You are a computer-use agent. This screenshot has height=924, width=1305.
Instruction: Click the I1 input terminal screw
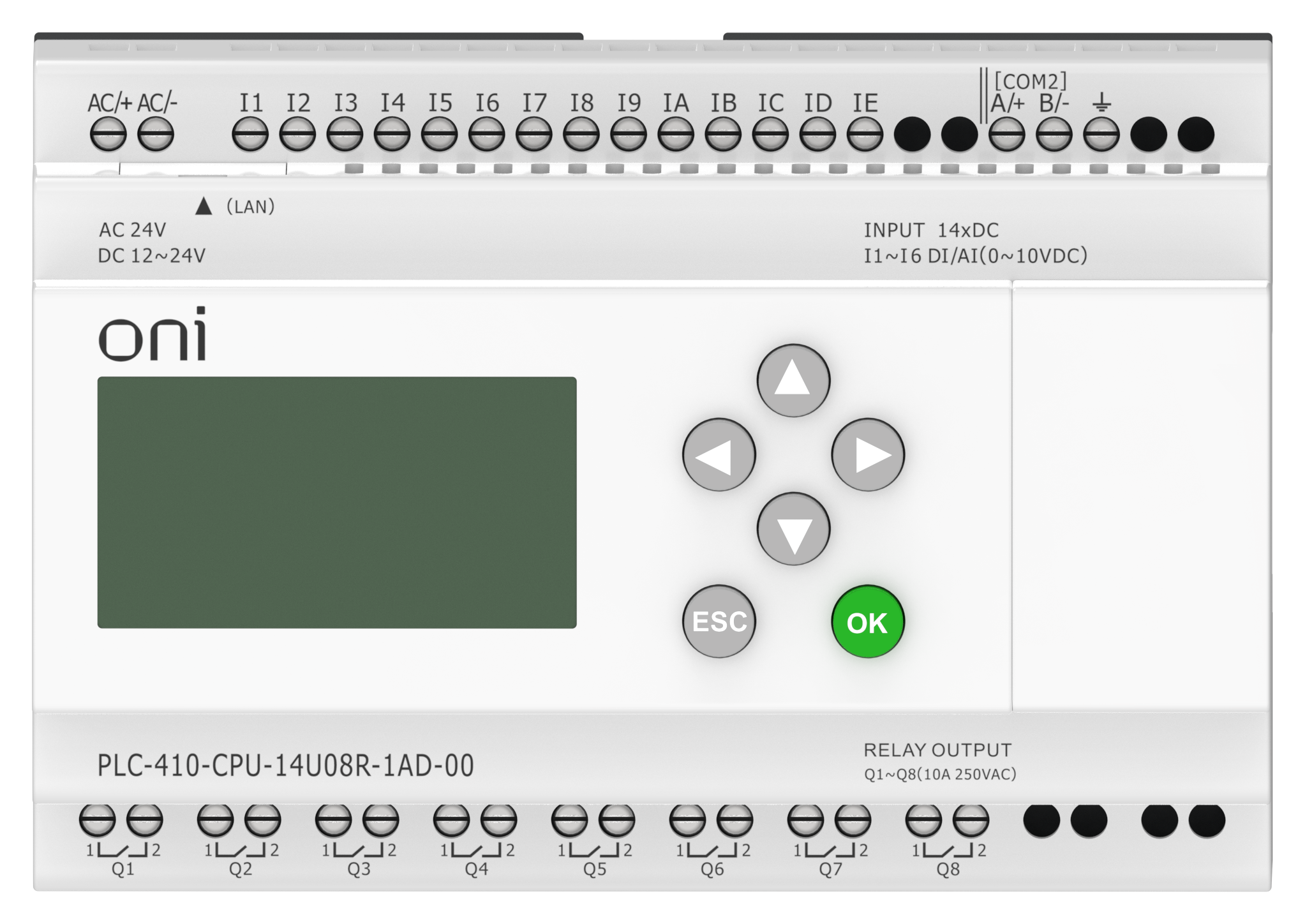(x=250, y=135)
